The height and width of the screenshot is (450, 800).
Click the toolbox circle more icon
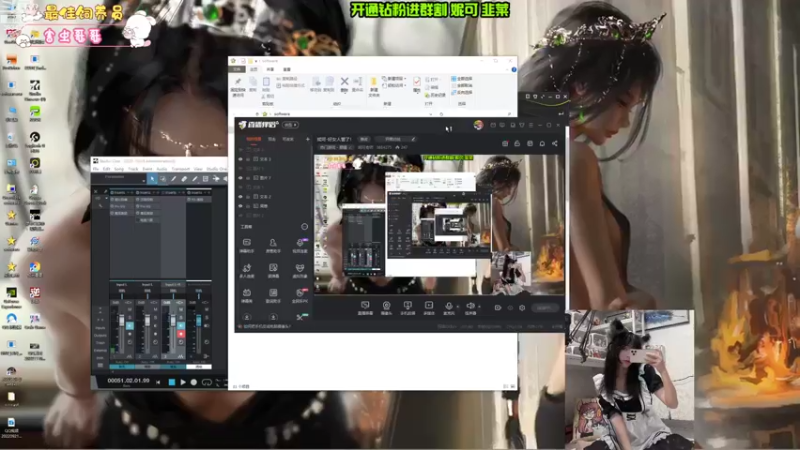coord(305,227)
